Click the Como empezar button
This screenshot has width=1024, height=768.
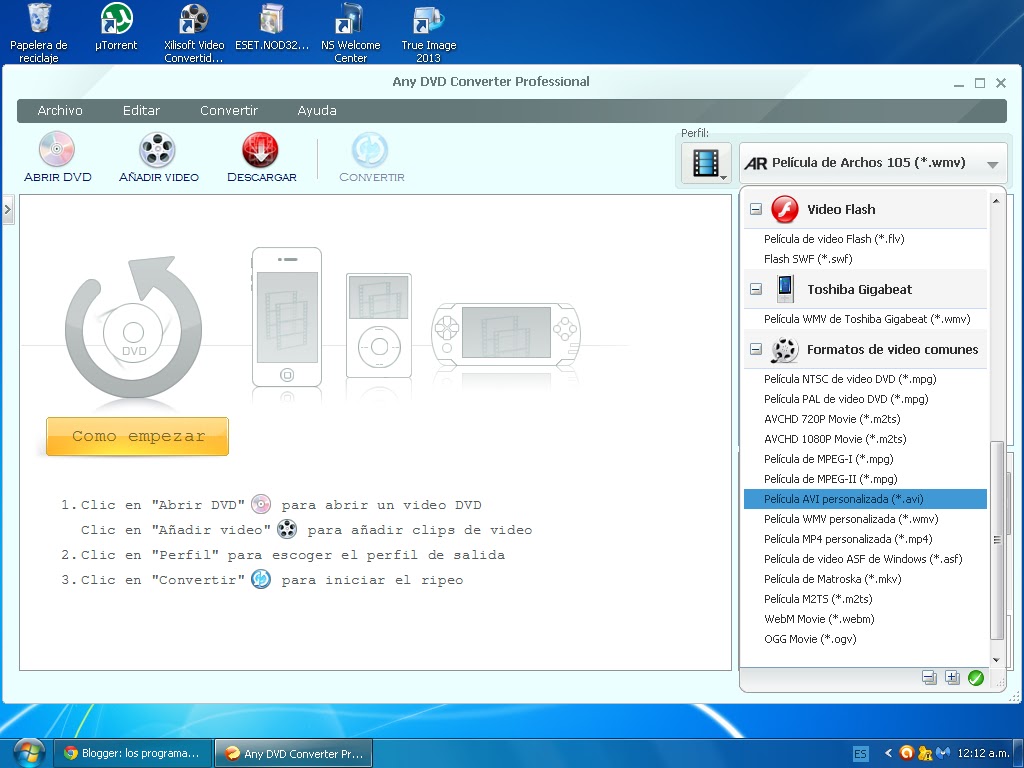[x=136, y=436]
